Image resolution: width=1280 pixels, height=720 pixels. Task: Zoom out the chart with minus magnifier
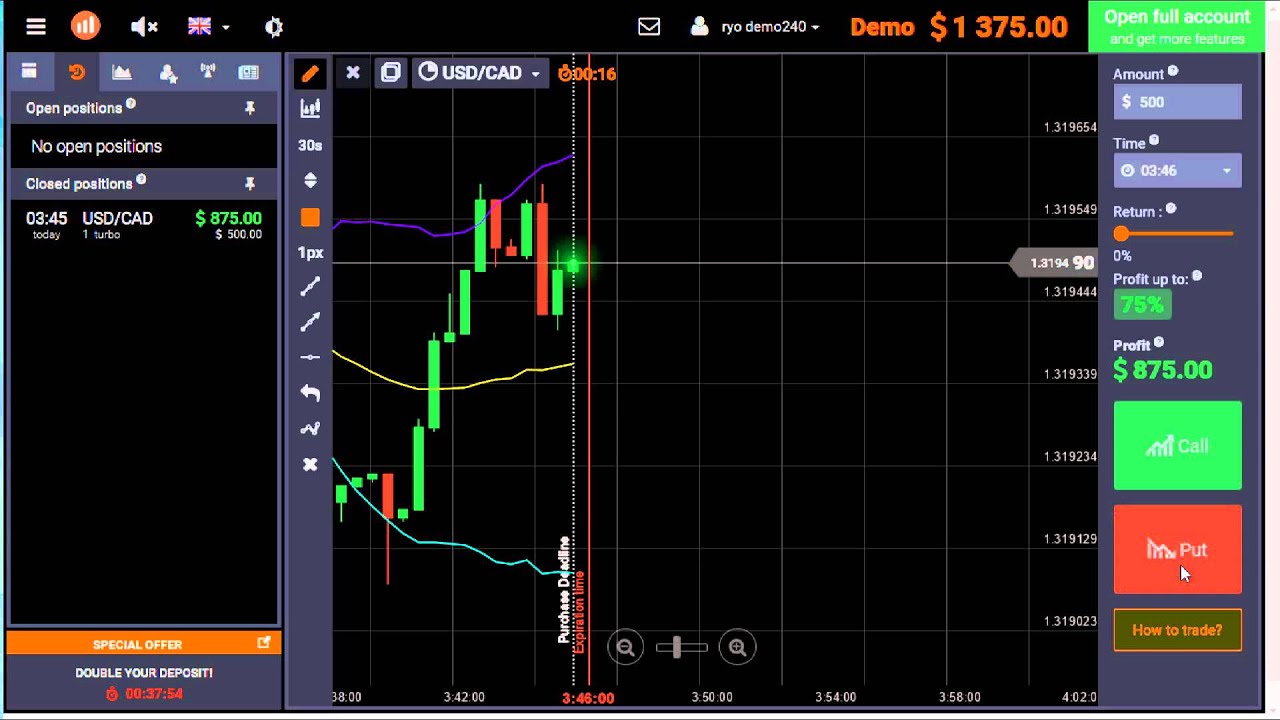626,647
